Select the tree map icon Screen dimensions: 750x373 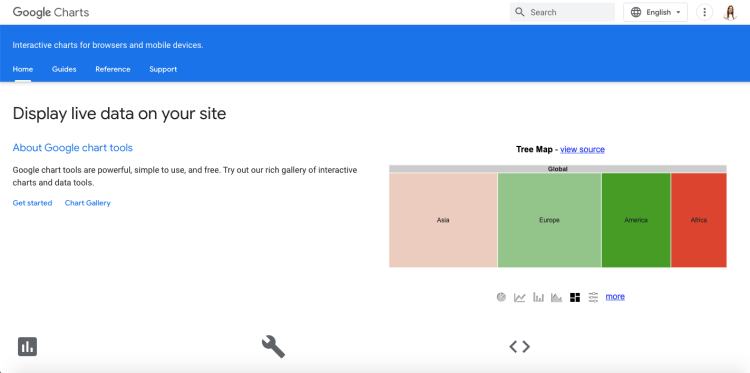(575, 297)
